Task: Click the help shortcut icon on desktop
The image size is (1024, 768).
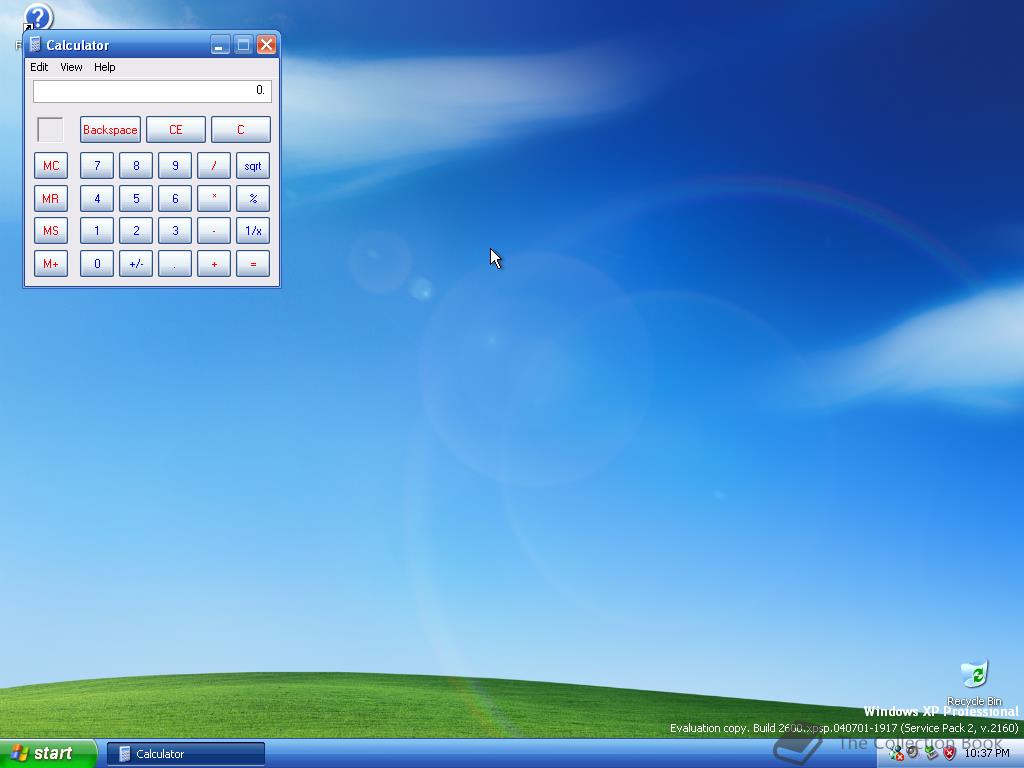Action: coord(37,16)
